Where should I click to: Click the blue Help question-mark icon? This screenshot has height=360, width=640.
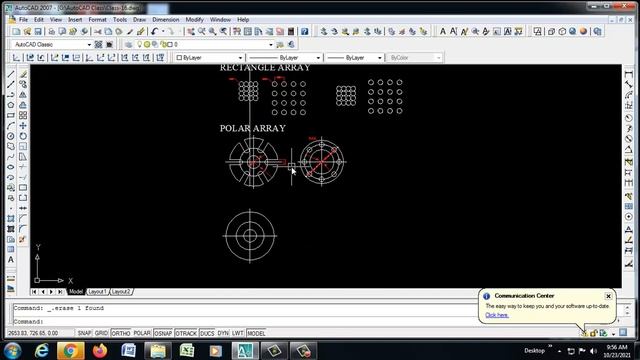click(304, 31)
